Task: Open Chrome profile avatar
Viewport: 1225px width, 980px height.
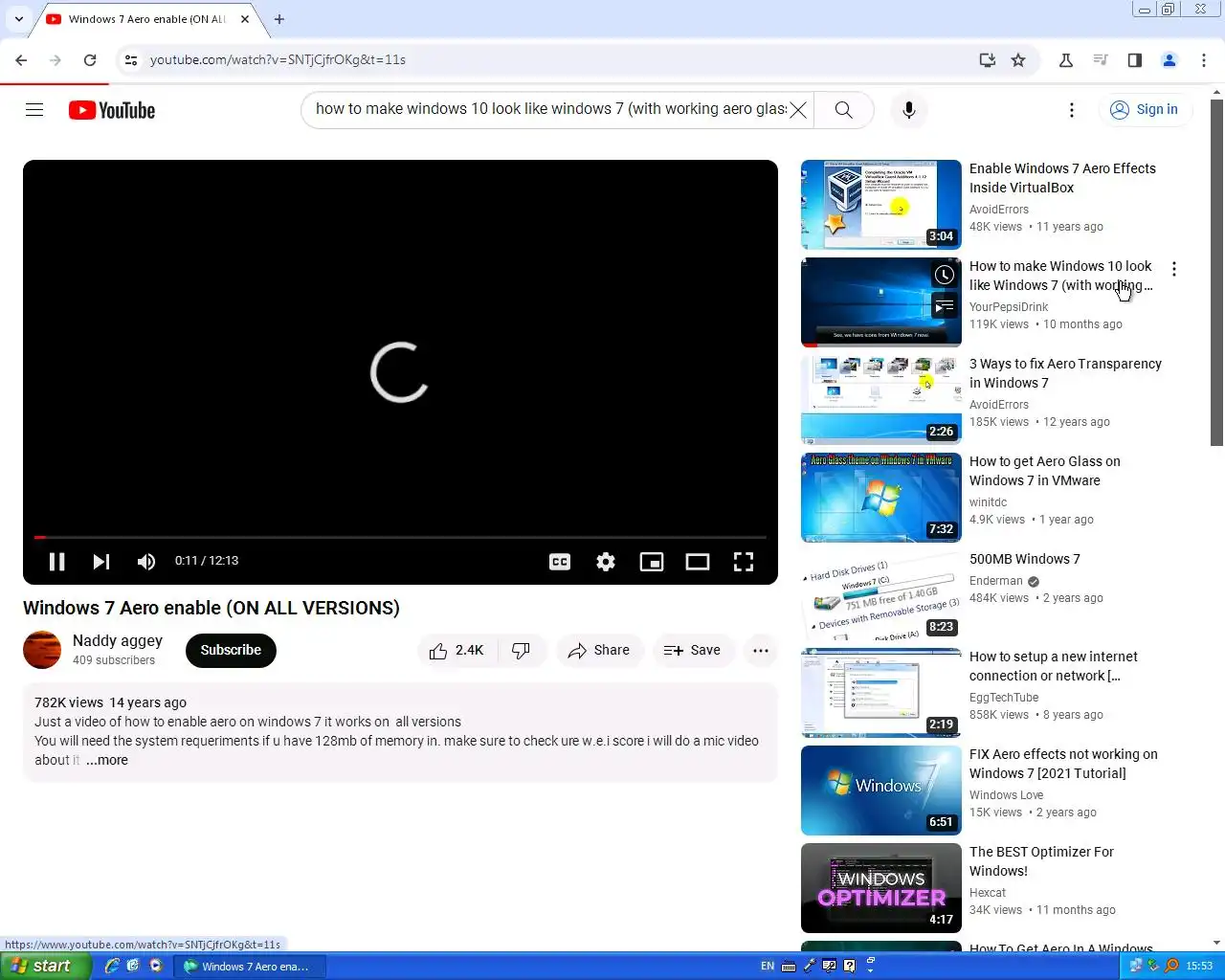Action: pos(1169,60)
